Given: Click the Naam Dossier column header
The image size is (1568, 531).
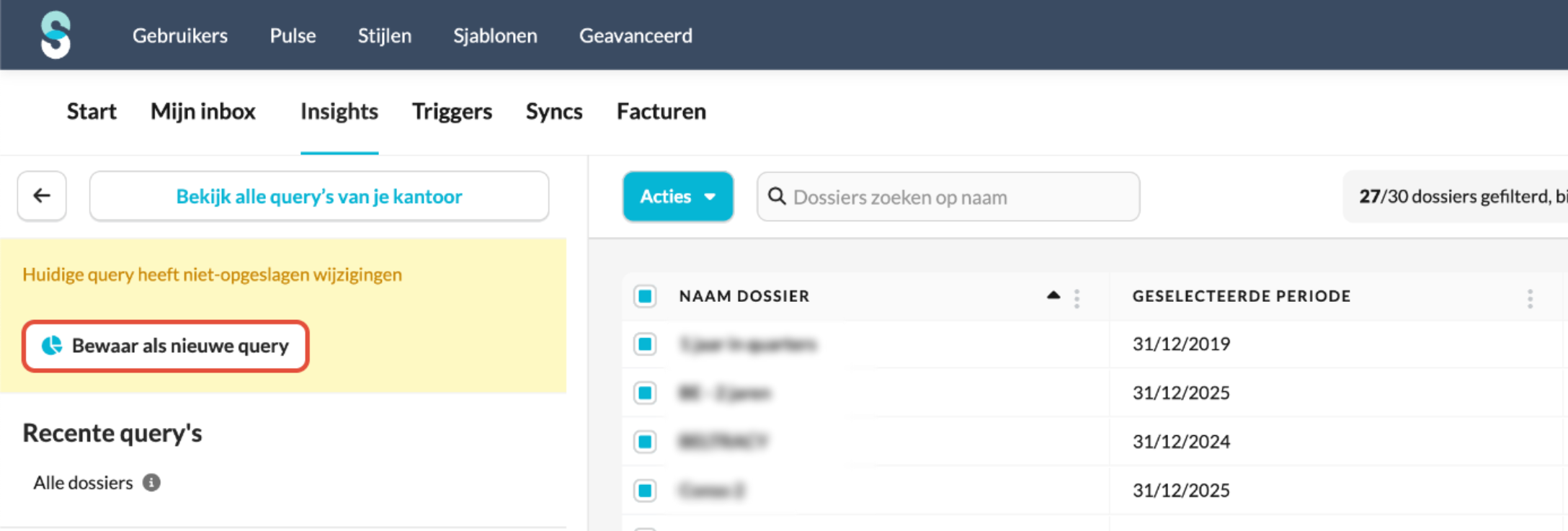Looking at the screenshot, I should click(x=744, y=296).
